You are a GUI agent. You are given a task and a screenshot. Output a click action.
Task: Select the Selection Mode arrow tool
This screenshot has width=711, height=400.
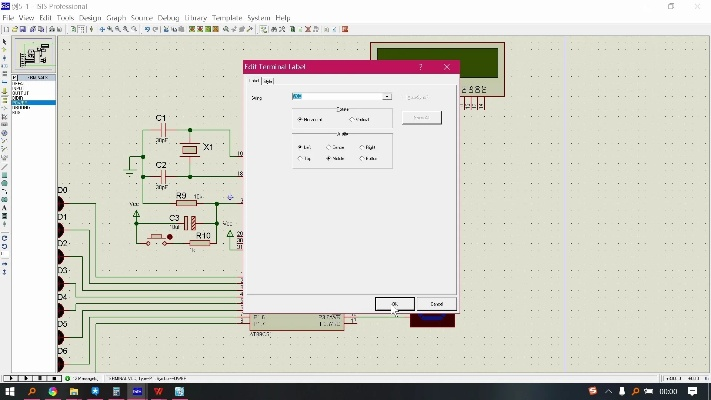point(5,42)
